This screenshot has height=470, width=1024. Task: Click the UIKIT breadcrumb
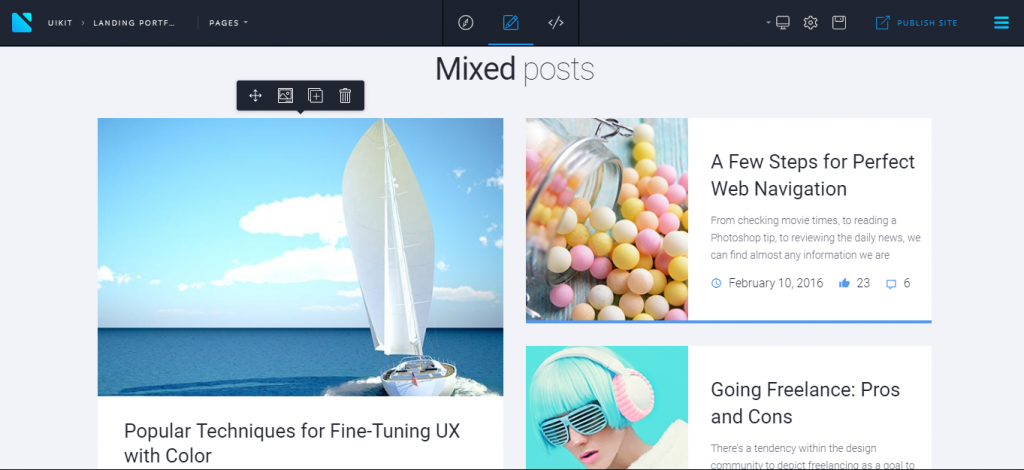coord(60,23)
